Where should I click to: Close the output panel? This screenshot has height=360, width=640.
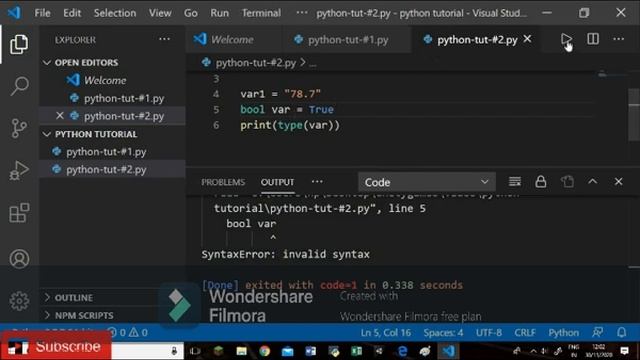pyautogui.click(x=618, y=182)
